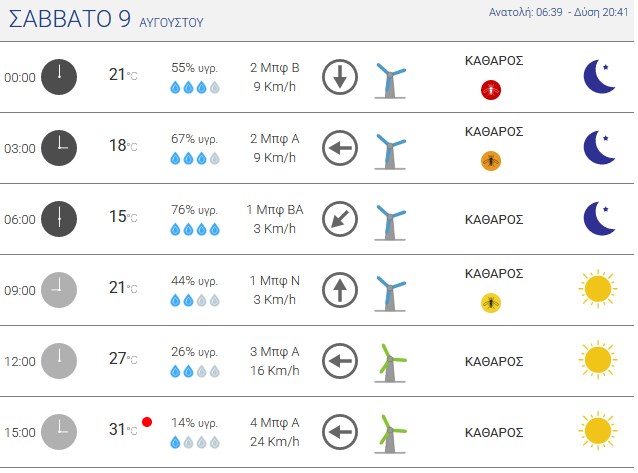Click the diagonal wind arrow at 06:00

tap(340, 219)
